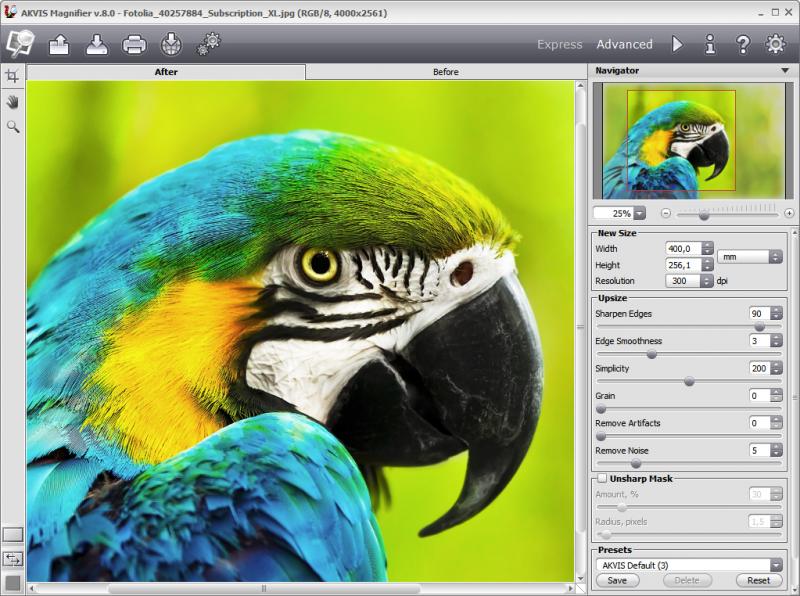
Task: Select the Crop tool
Action: [x=13, y=76]
